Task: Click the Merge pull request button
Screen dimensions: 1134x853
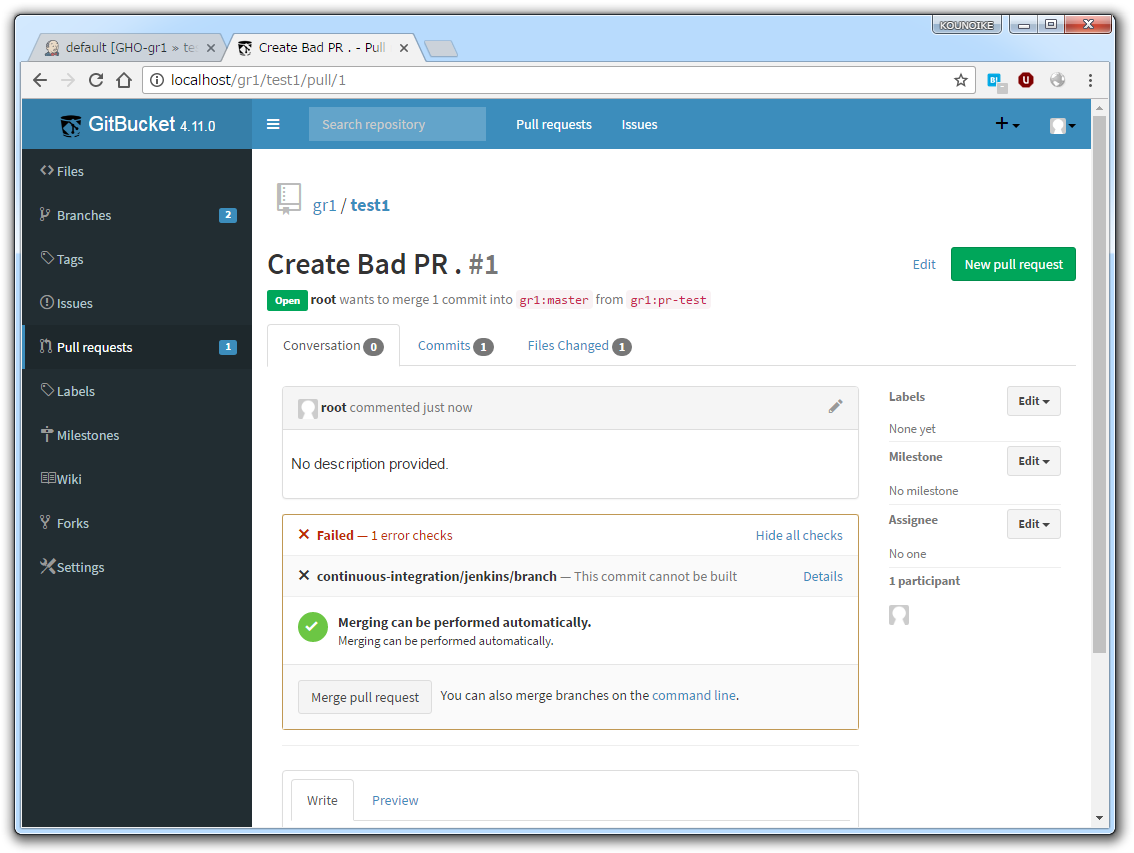Action: click(x=364, y=697)
